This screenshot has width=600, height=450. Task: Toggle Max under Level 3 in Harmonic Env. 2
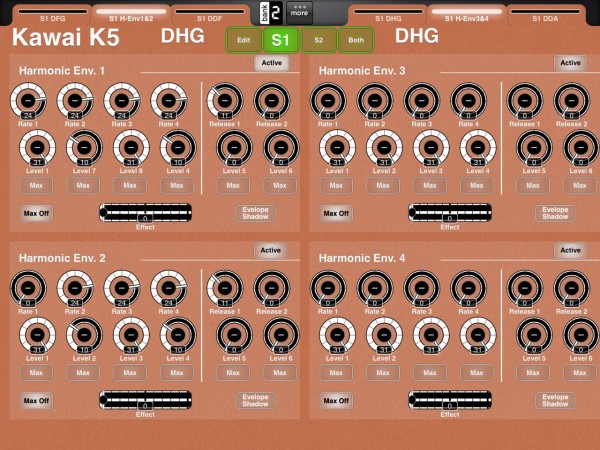point(130,373)
